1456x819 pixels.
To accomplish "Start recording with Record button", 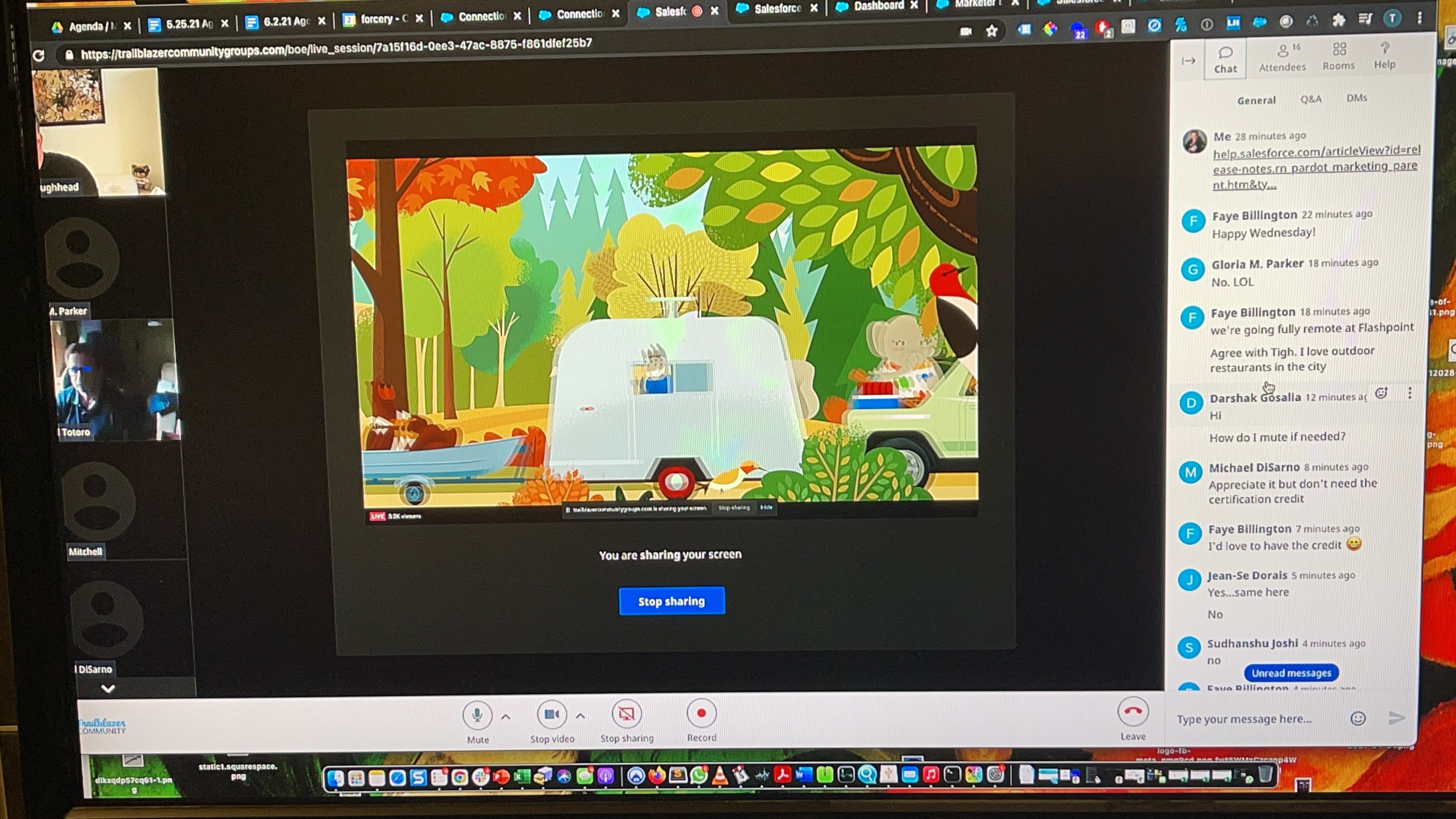I will click(x=701, y=714).
